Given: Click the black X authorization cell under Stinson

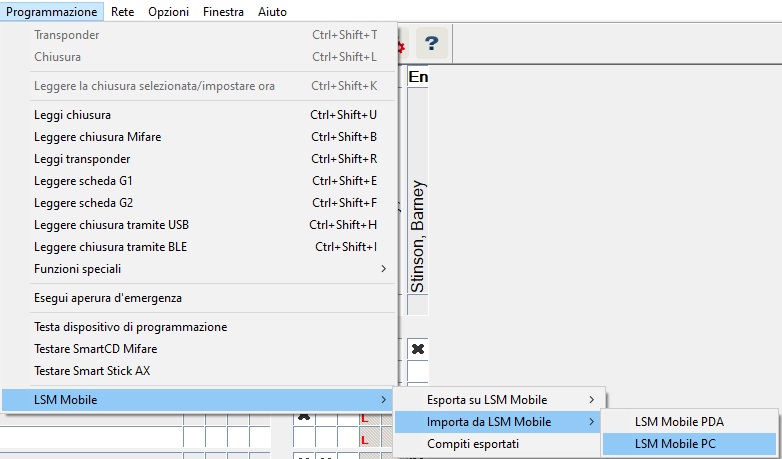Looking at the screenshot, I should (x=418, y=349).
